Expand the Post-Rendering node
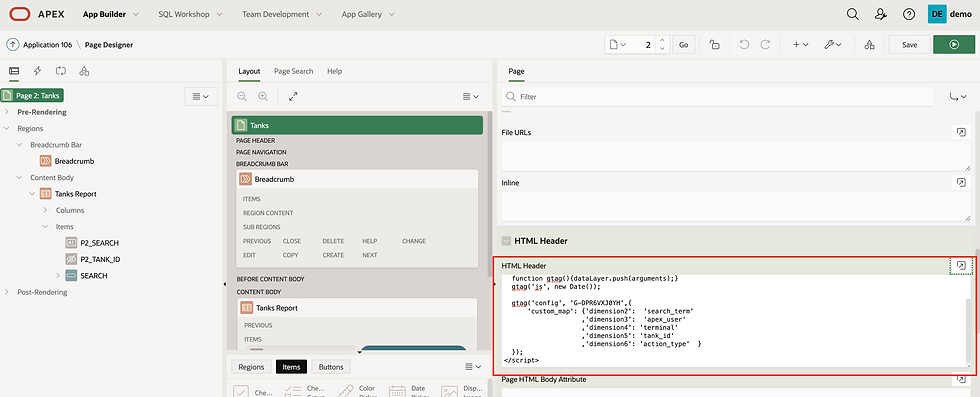 click(6, 292)
